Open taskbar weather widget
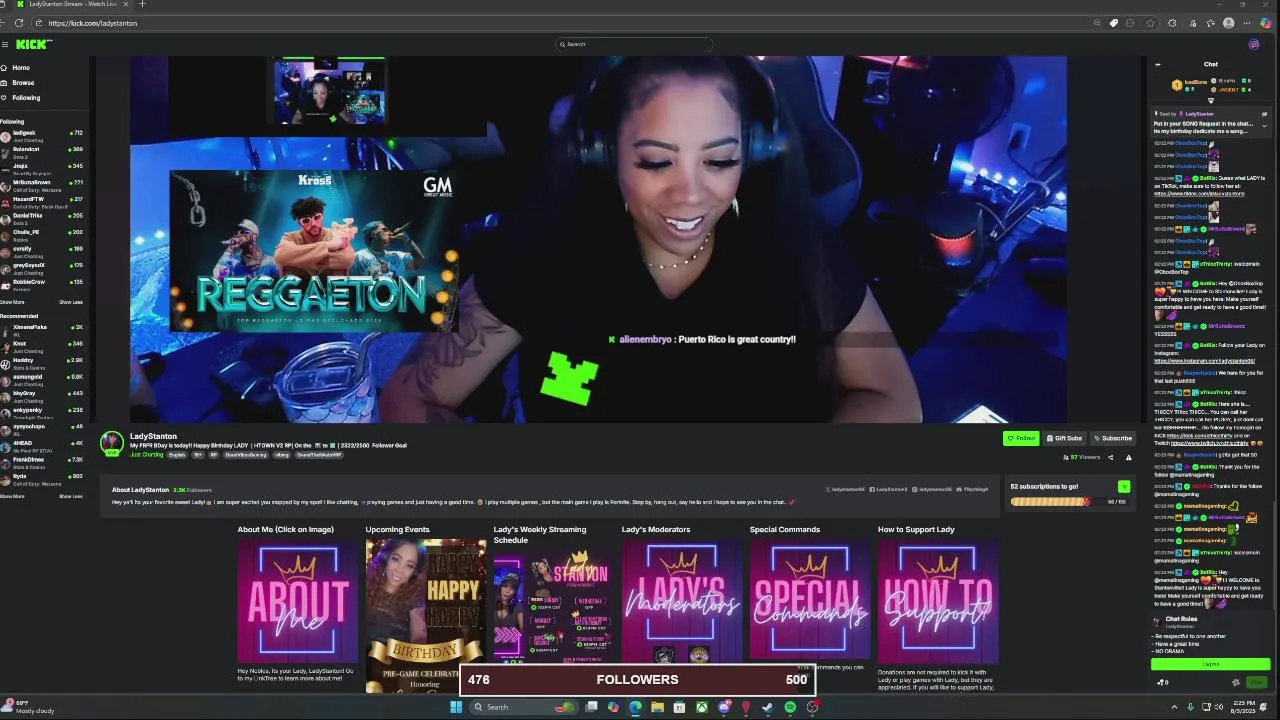The height and width of the screenshot is (720, 1280). 30,707
